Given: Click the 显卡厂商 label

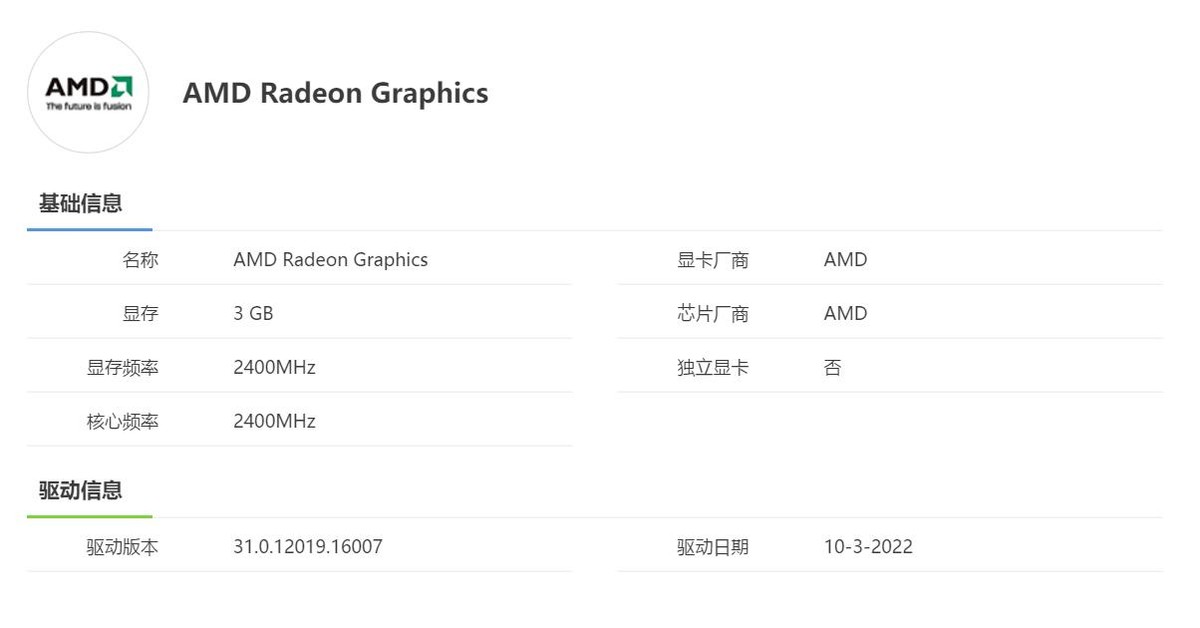Looking at the screenshot, I should tap(712, 260).
